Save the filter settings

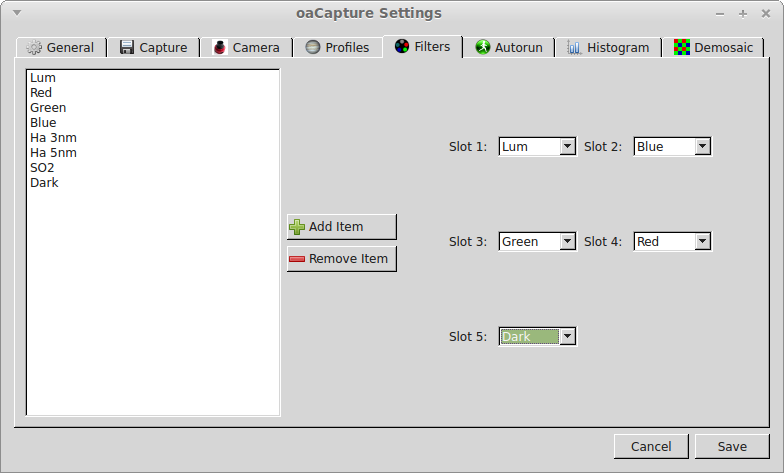pos(732,446)
